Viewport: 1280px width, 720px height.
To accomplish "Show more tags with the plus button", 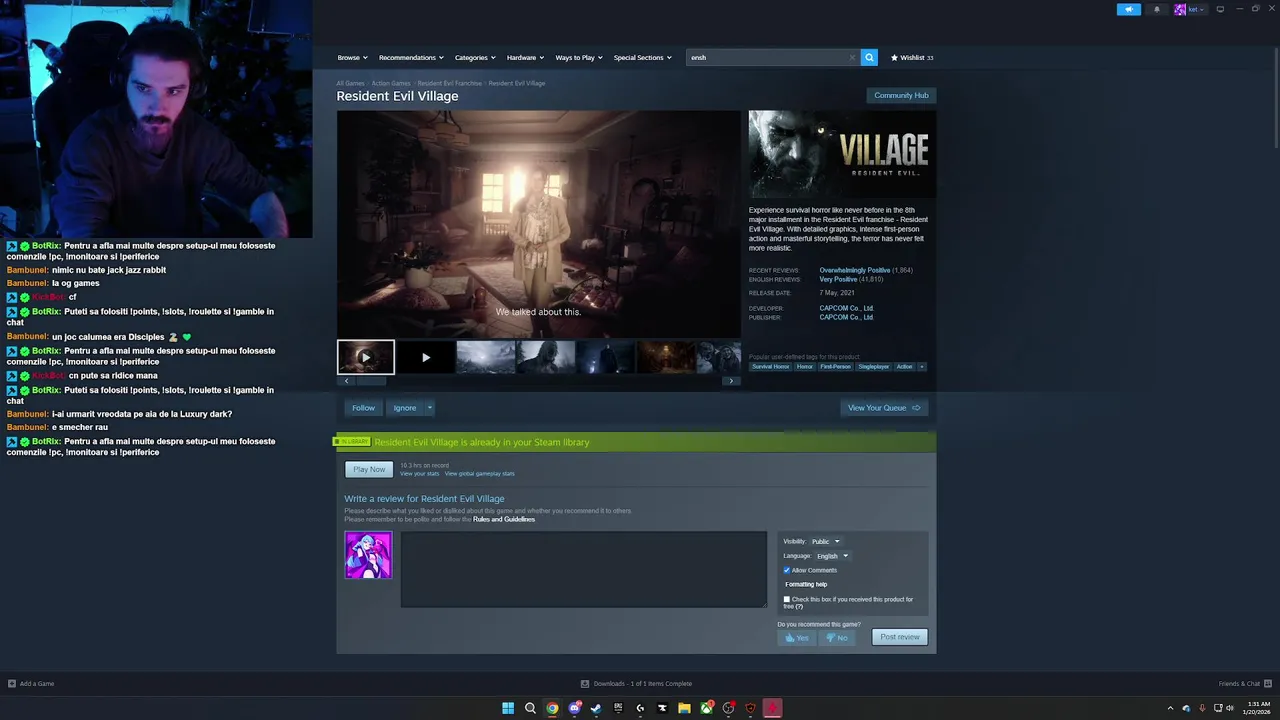I will [921, 367].
